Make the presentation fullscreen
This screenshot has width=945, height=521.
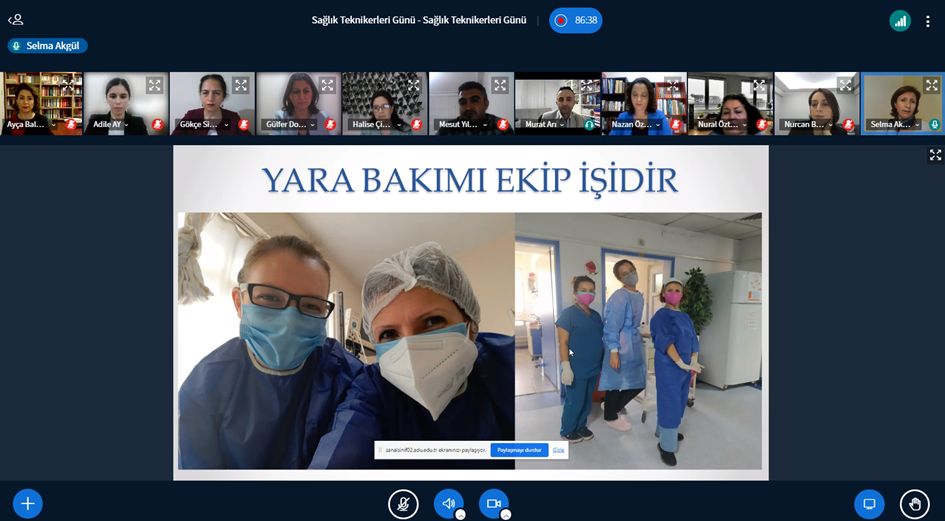pyautogui.click(x=935, y=155)
